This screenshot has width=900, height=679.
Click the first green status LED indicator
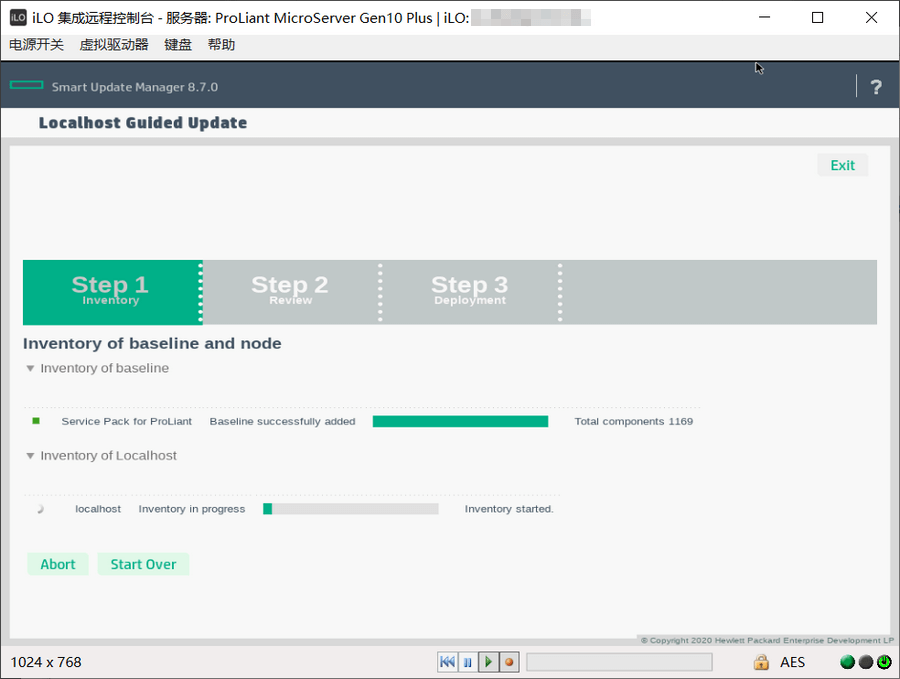pos(847,662)
